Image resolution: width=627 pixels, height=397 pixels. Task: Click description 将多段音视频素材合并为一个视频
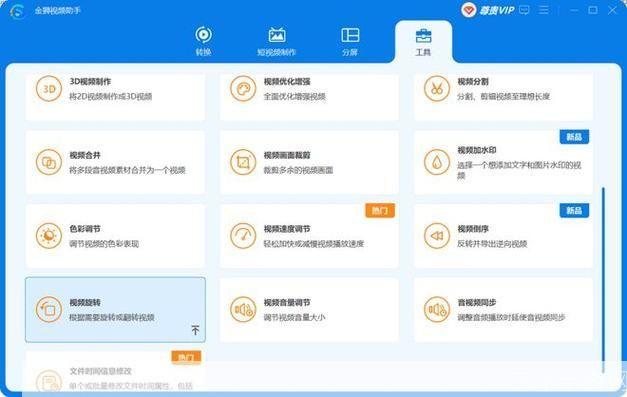(x=128, y=170)
